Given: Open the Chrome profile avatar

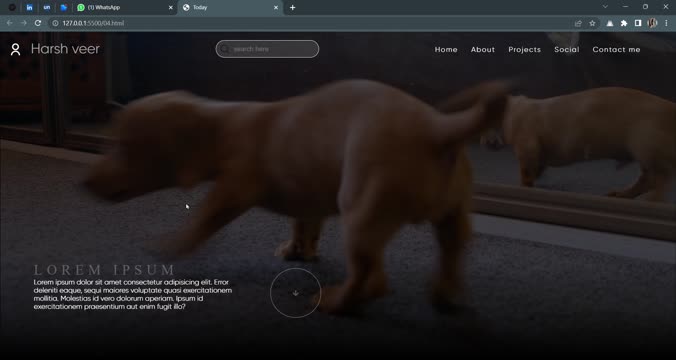Looking at the screenshot, I should click(652, 23).
